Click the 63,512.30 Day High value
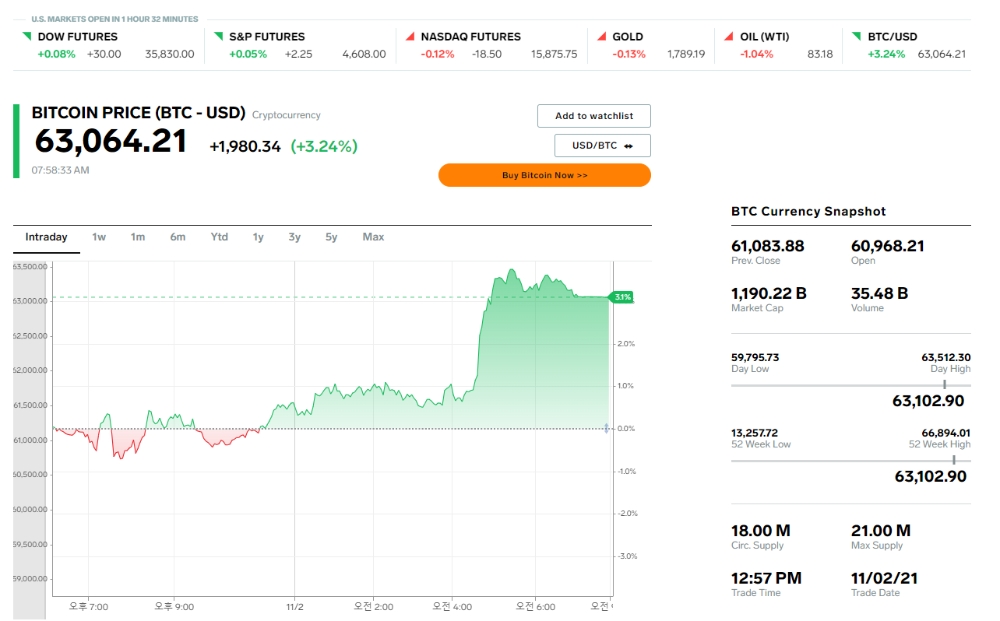The height and width of the screenshot is (621, 1000). coord(946,358)
